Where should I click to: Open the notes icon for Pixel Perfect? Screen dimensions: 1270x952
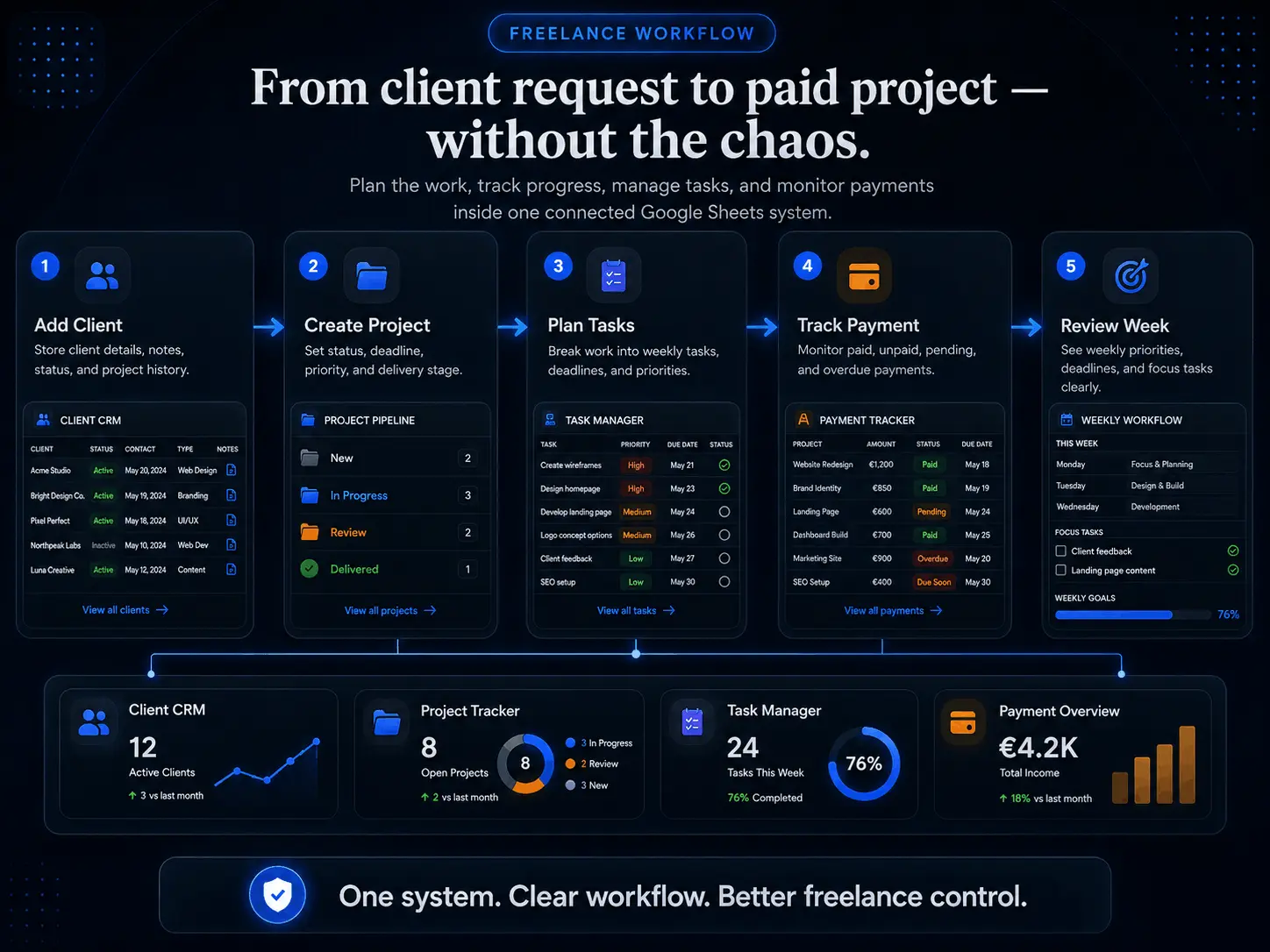point(232,520)
